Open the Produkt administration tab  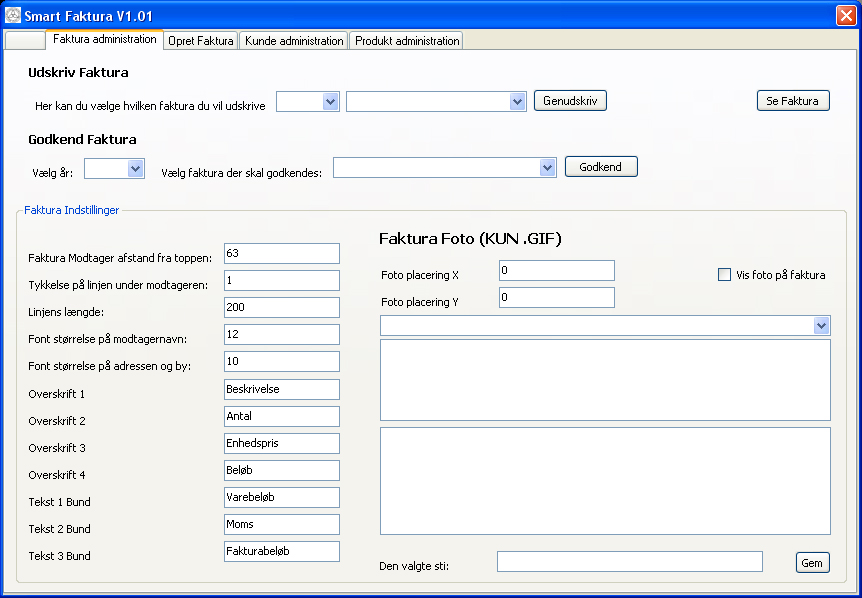point(407,41)
